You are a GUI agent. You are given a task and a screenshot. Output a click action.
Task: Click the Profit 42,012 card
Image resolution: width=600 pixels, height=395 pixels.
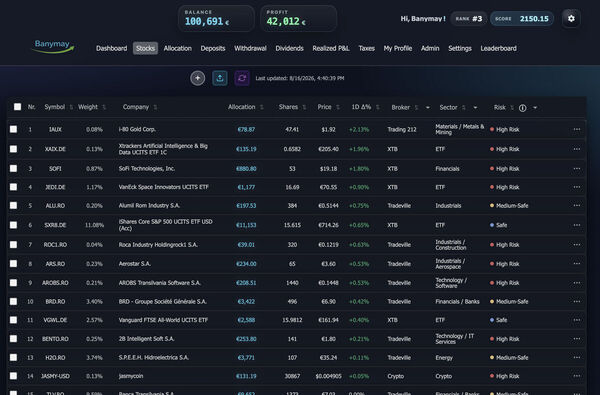pyautogui.click(x=298, y=18)
